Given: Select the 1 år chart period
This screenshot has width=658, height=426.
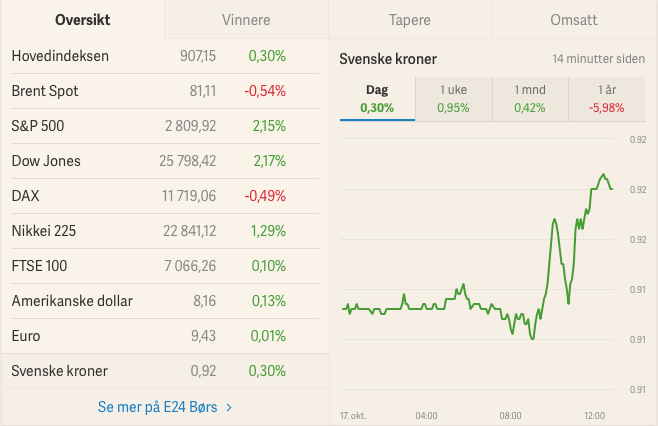Looking at the screenshot, I should pyautogui.click(x=607, y=99).
